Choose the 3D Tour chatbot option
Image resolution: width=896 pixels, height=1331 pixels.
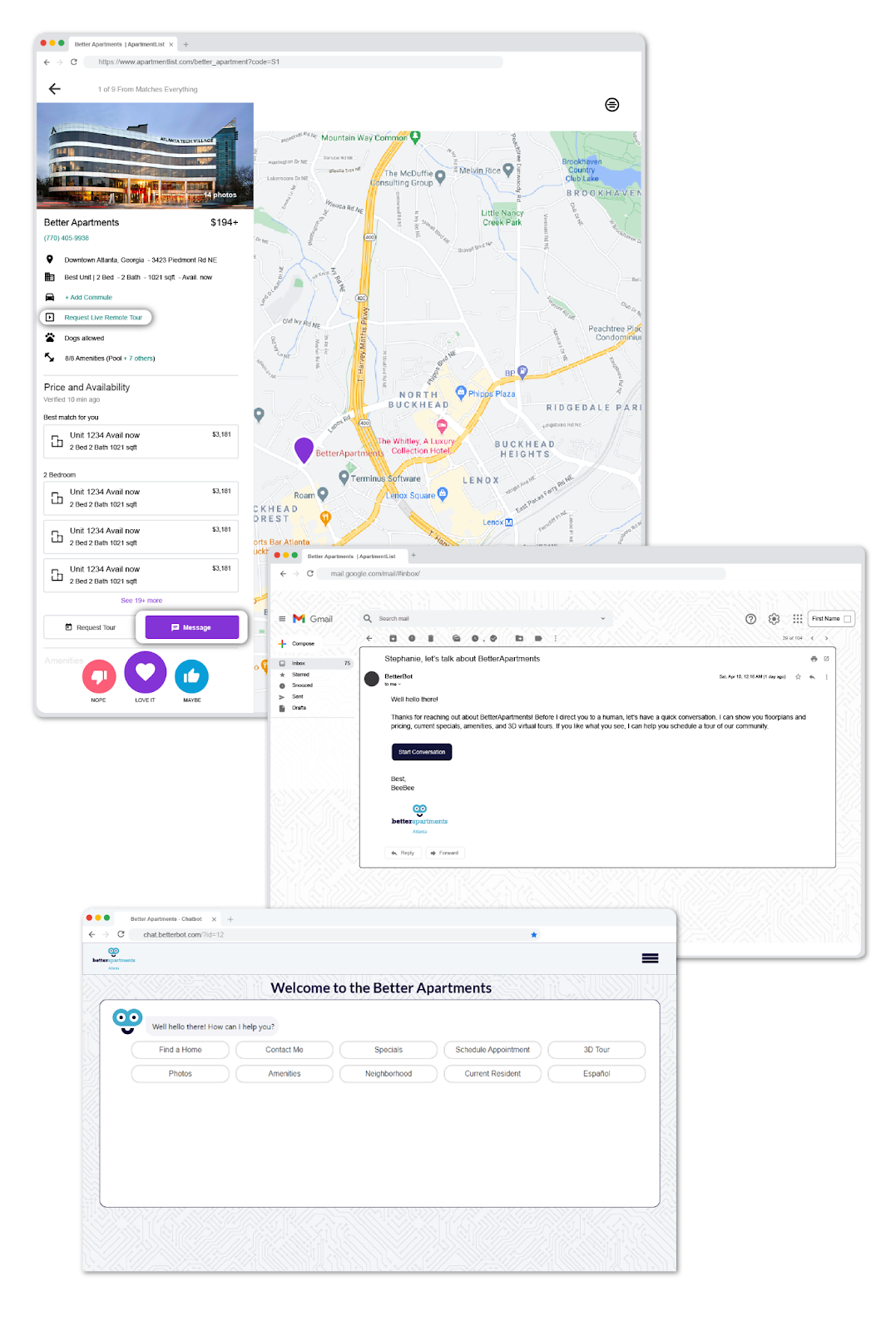[x=597, y=1050]
